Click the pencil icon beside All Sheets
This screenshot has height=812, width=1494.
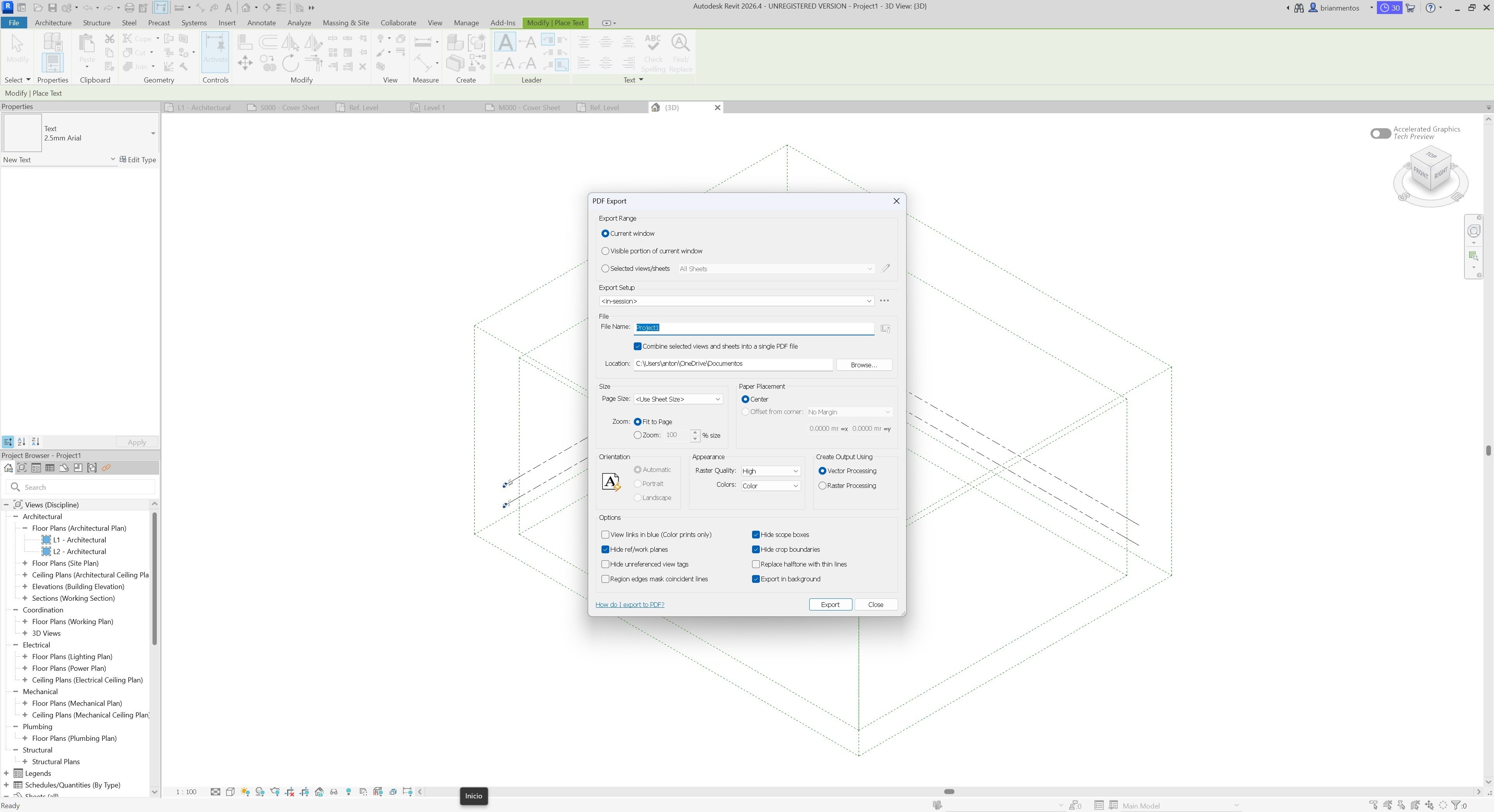pyautogui.click(x=886, y=268)
